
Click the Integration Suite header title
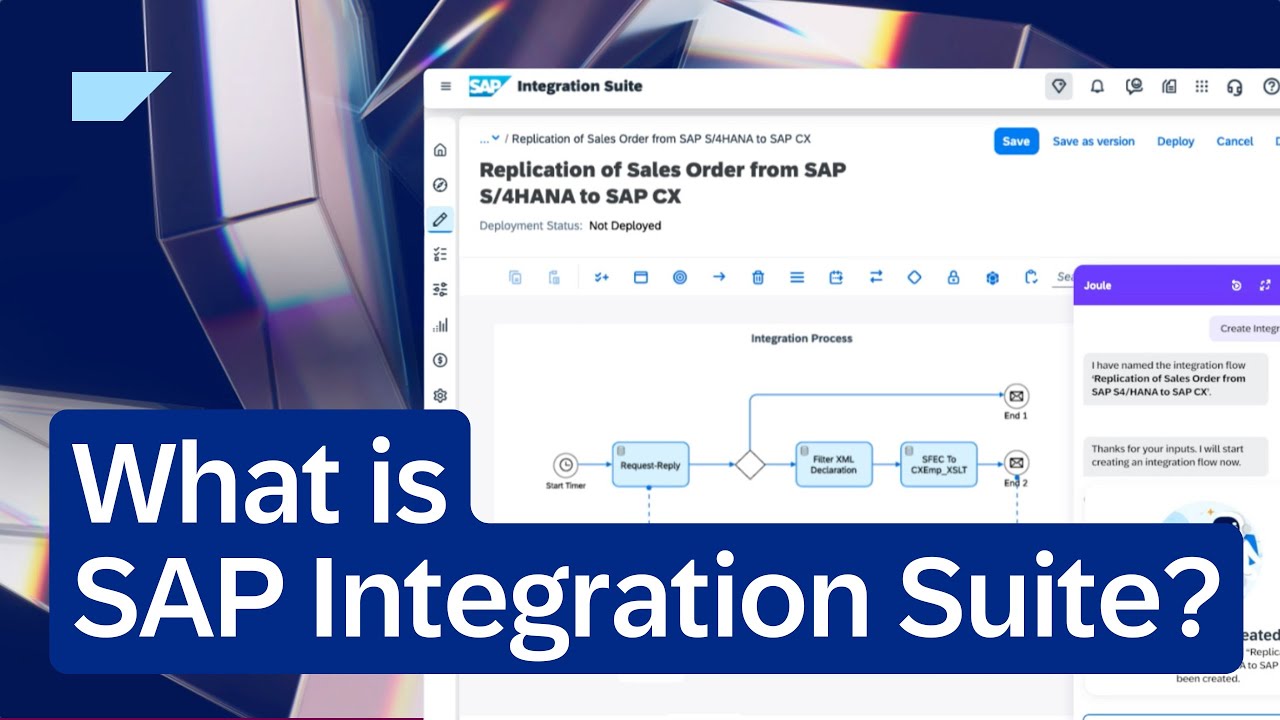pos(579,86)
